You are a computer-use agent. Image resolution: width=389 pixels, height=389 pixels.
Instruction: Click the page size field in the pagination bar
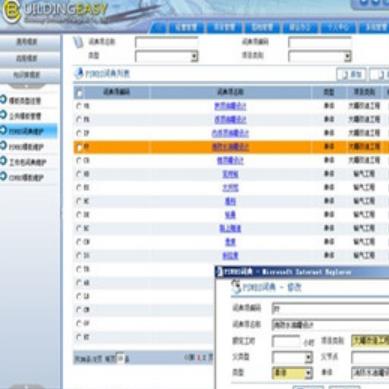(120, 358)
